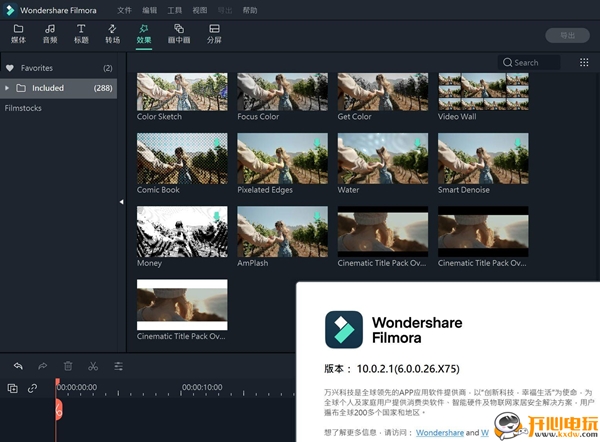Click the redo arrow icon

42,366
